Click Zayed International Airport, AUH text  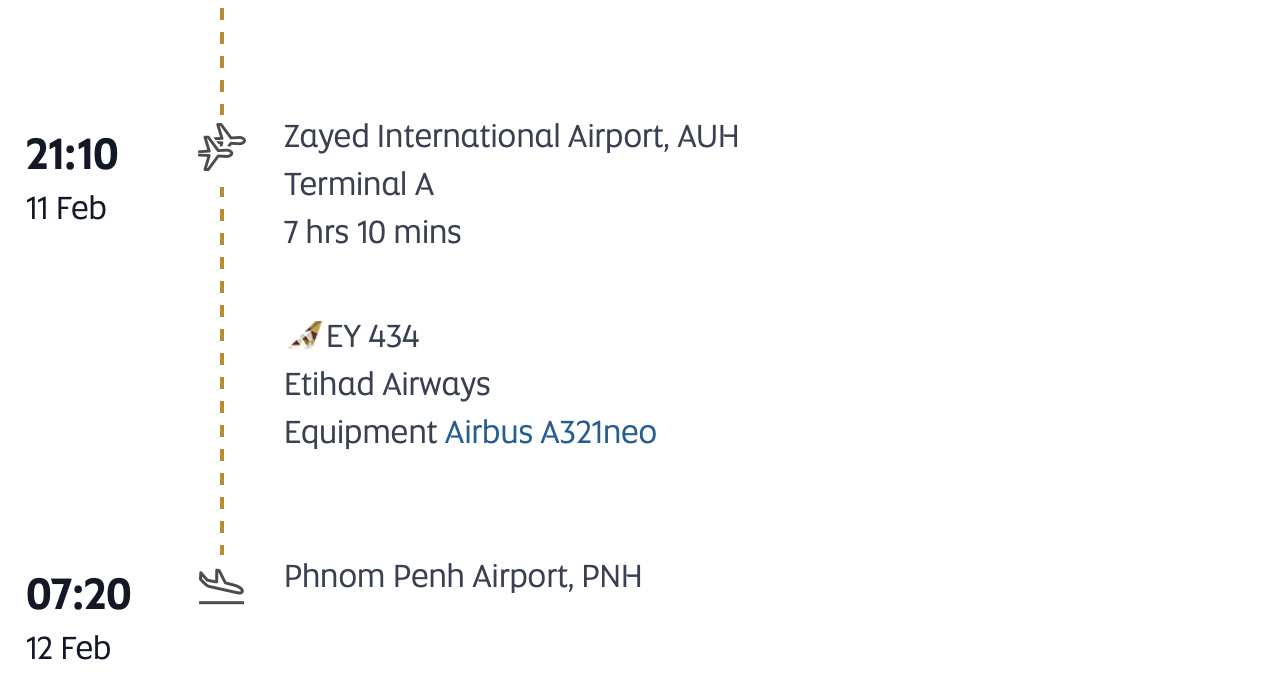point(511,136)
